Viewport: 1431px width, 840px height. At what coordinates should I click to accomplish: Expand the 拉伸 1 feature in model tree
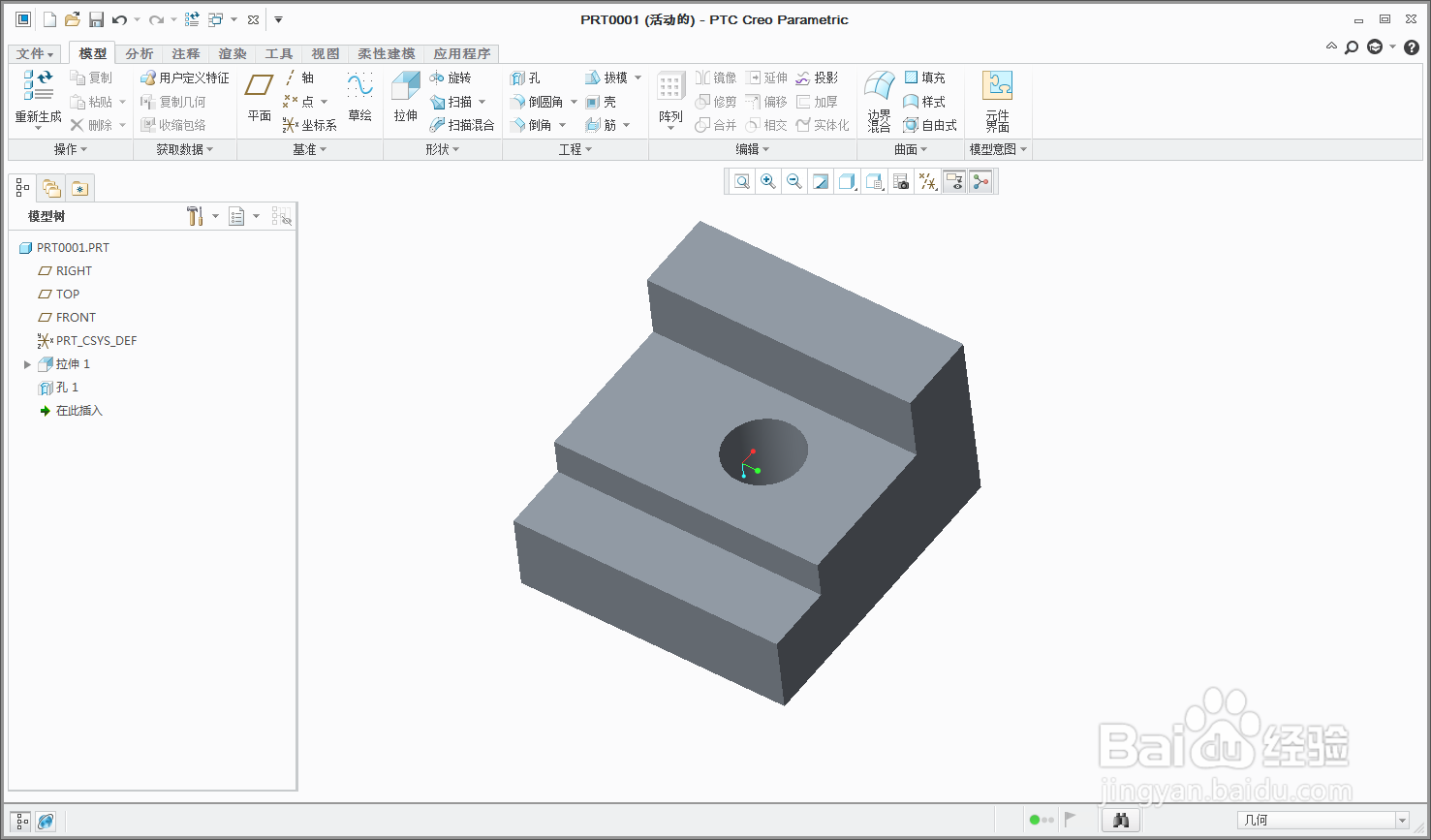27,364
